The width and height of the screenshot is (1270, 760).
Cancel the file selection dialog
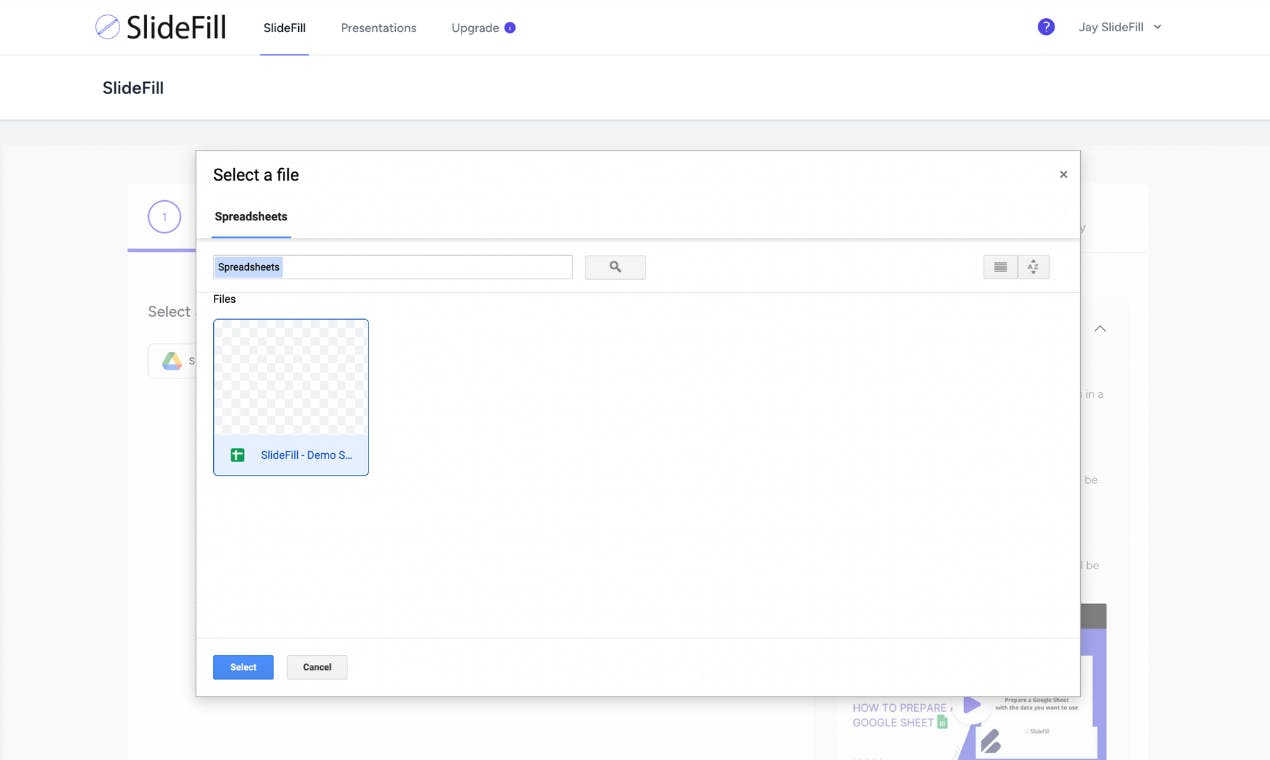[x=317, y=667]
